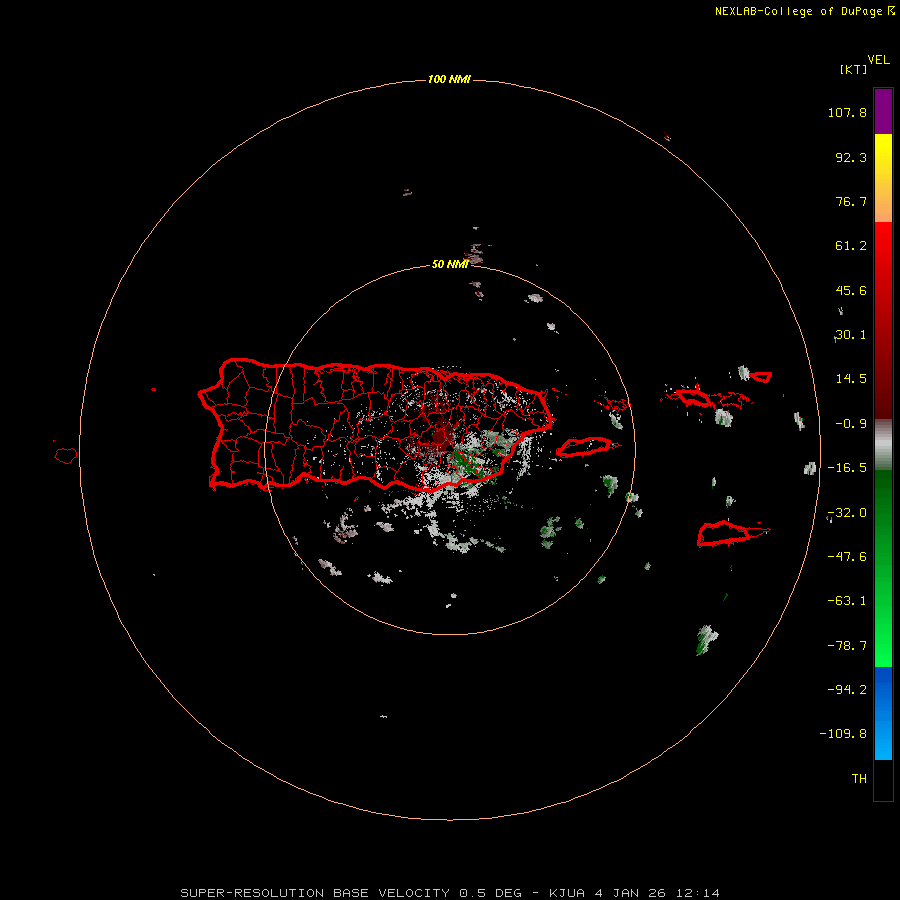Click Vieques island outline east of Puerto Rico
The width and height of the screenshot is (900, 900).
tap(588, 447)
